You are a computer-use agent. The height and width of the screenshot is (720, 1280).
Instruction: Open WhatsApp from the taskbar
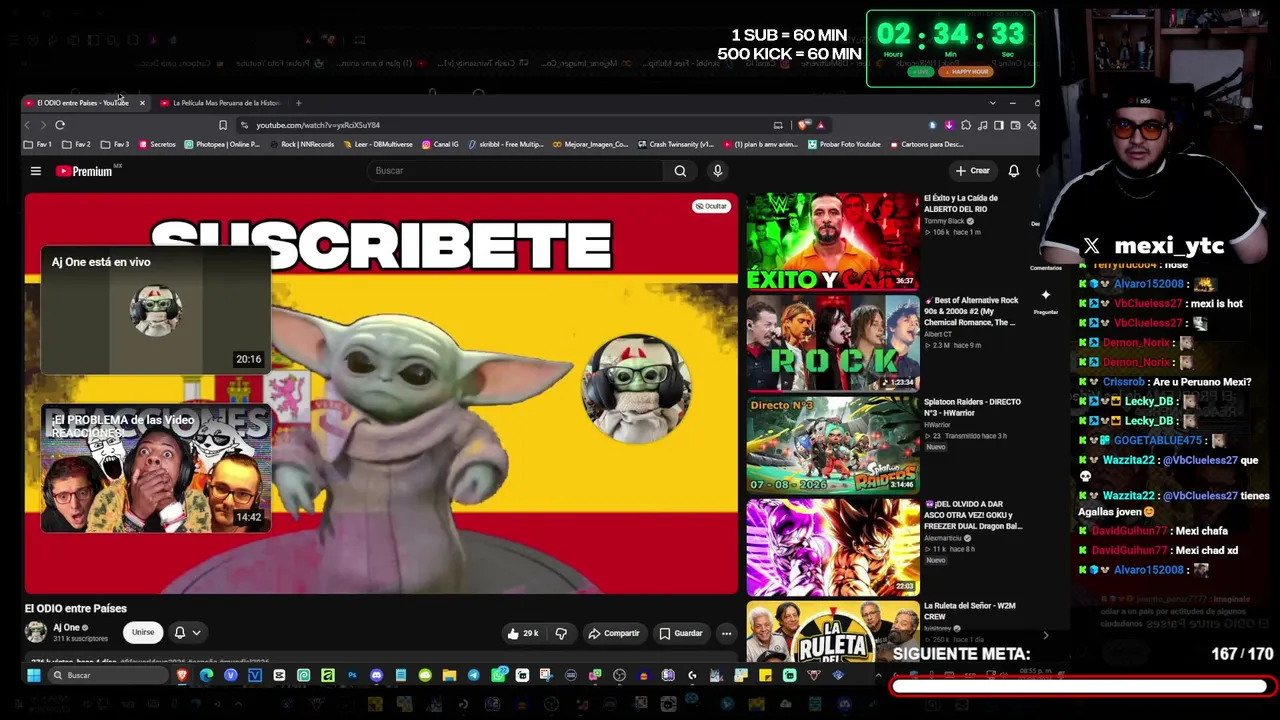(498, 675)
